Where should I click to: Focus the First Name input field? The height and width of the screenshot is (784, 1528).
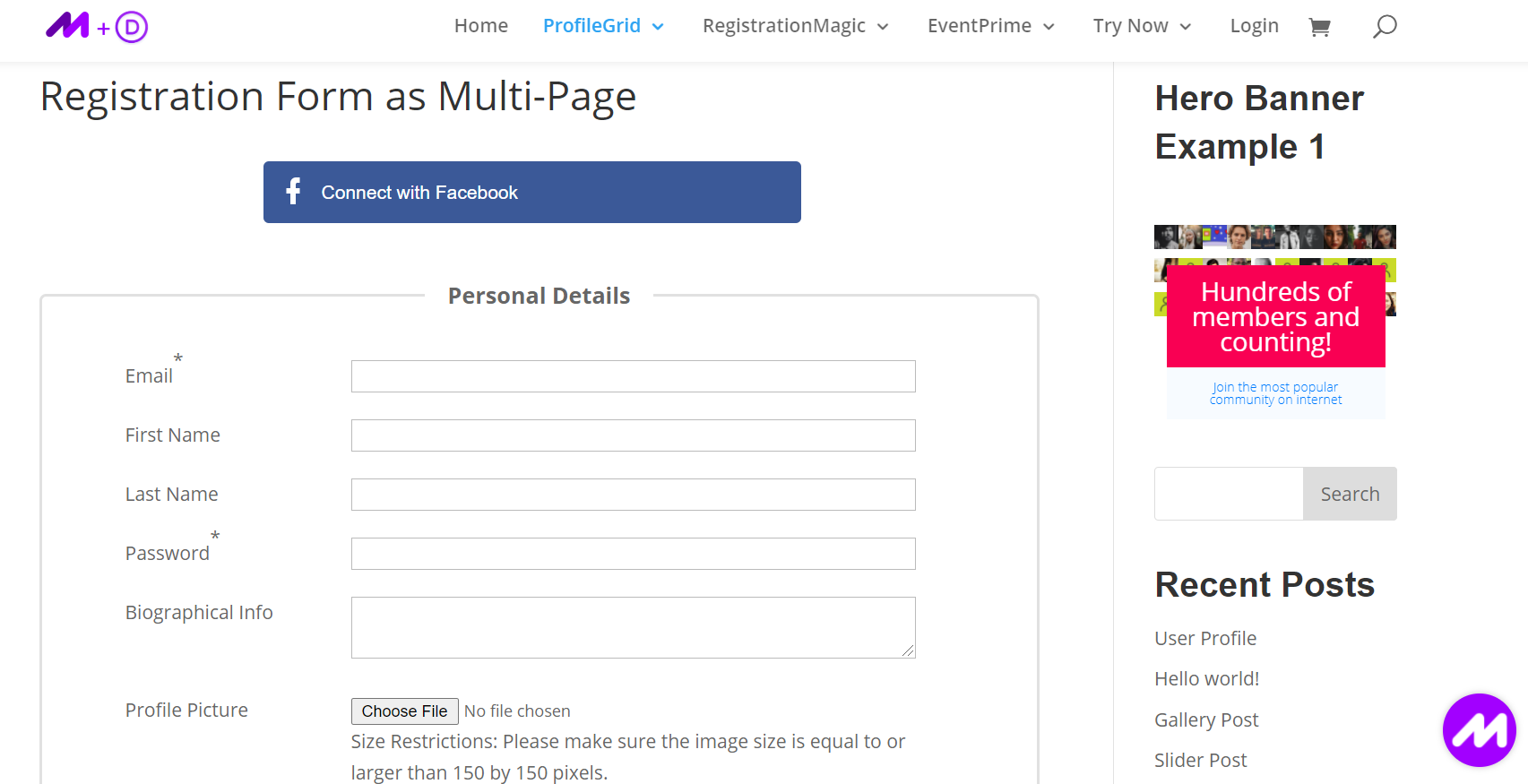pyautogui.click(x=634, y=435)
